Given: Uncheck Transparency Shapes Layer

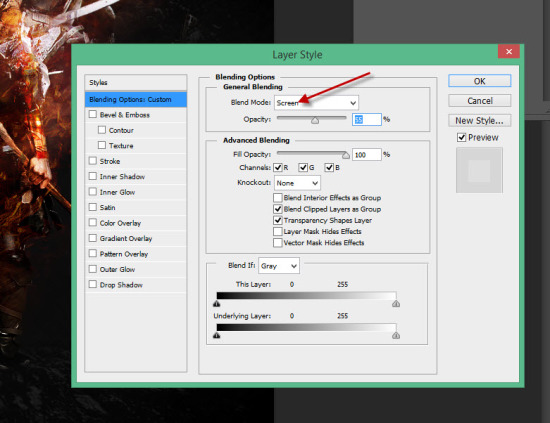Looking at the screenshot, I should [278, 220].
